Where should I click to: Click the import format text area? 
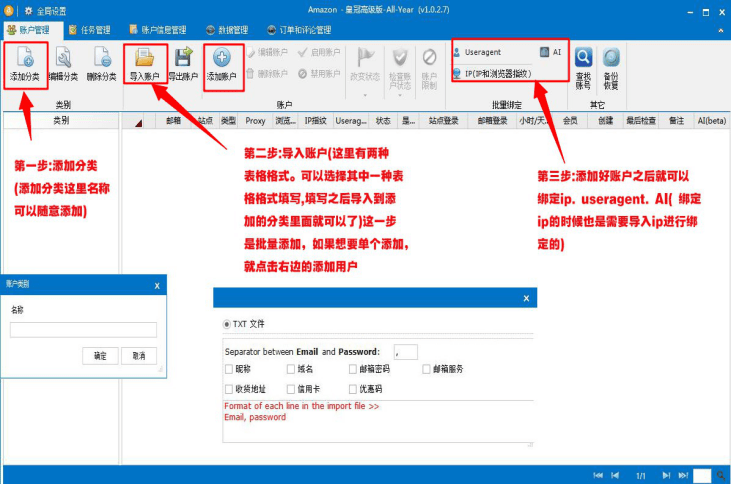pyautogui.click(x=378, y=422)
